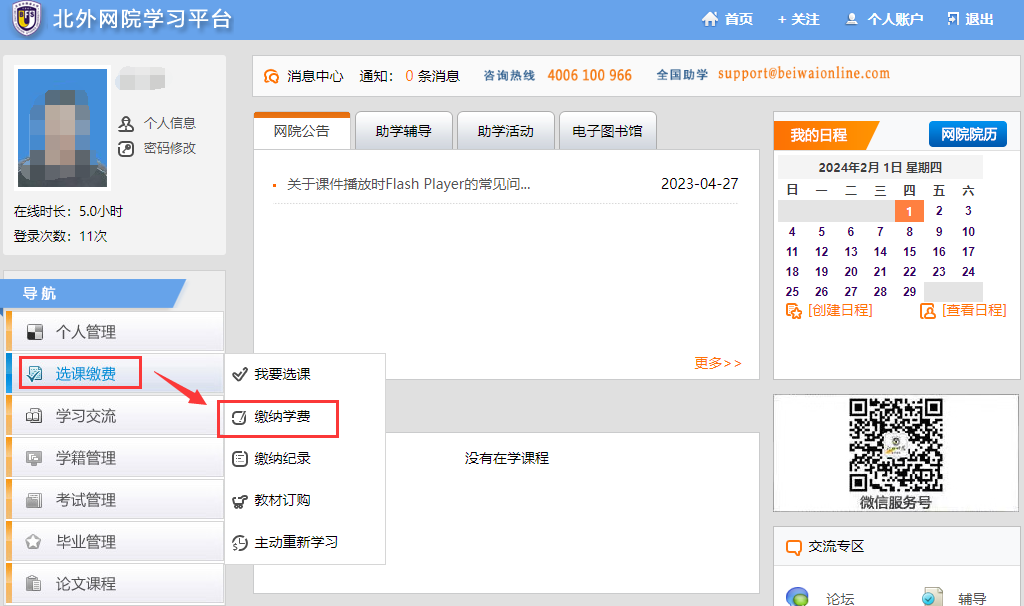Click the home icon beside 首页

tap(711, 19)
